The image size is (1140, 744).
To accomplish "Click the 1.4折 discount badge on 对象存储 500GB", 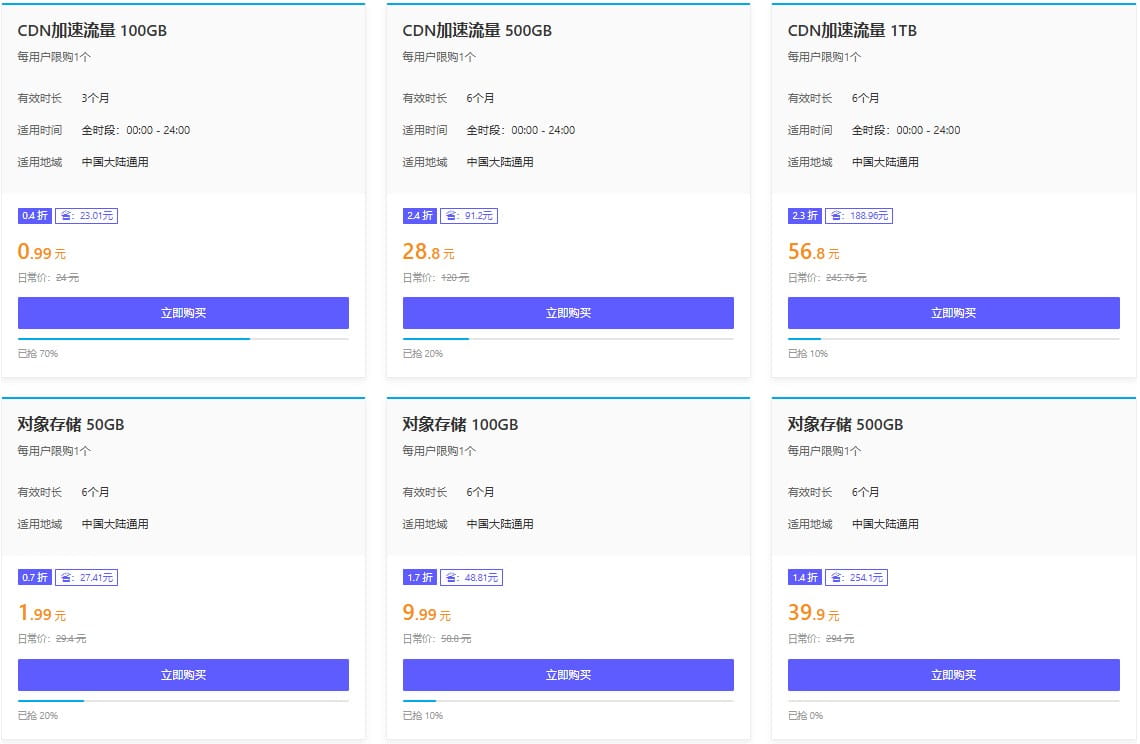I will 804,577.
